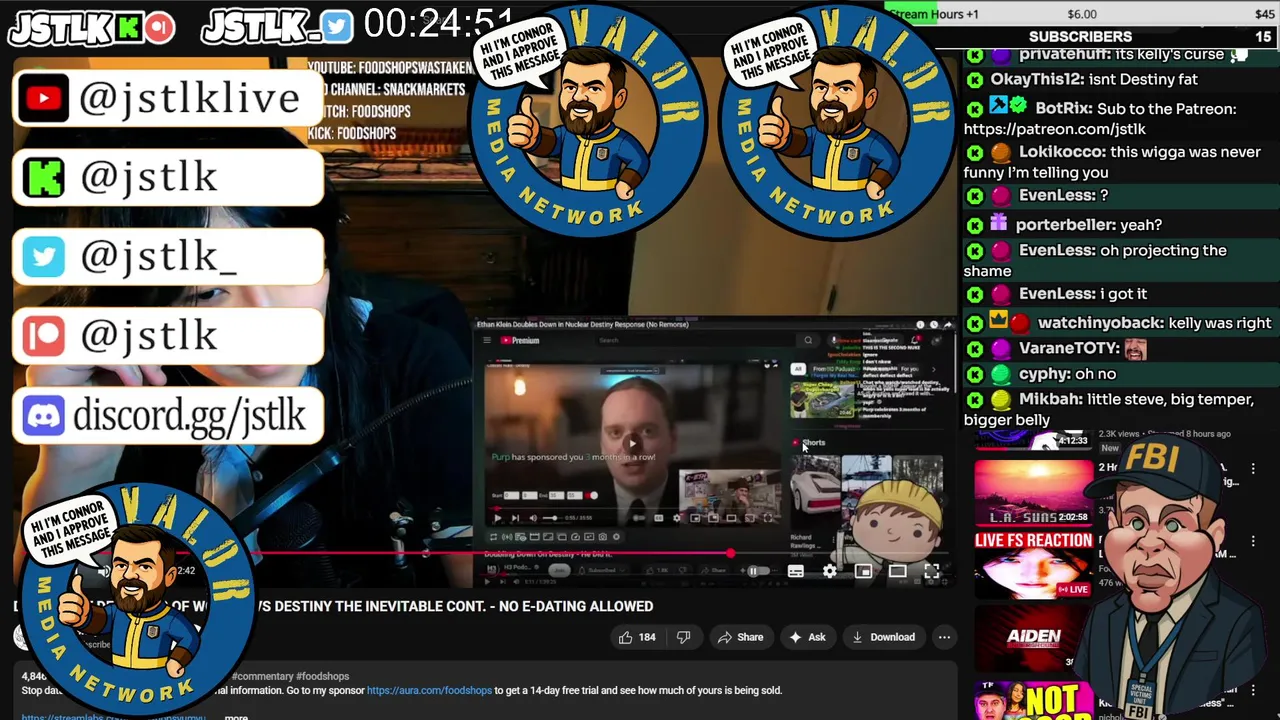The height and width of the screenshot is (720, 1280).
Task: Toggle captions on inner video player
Action: pyautogui.click(x=658, y=518)
